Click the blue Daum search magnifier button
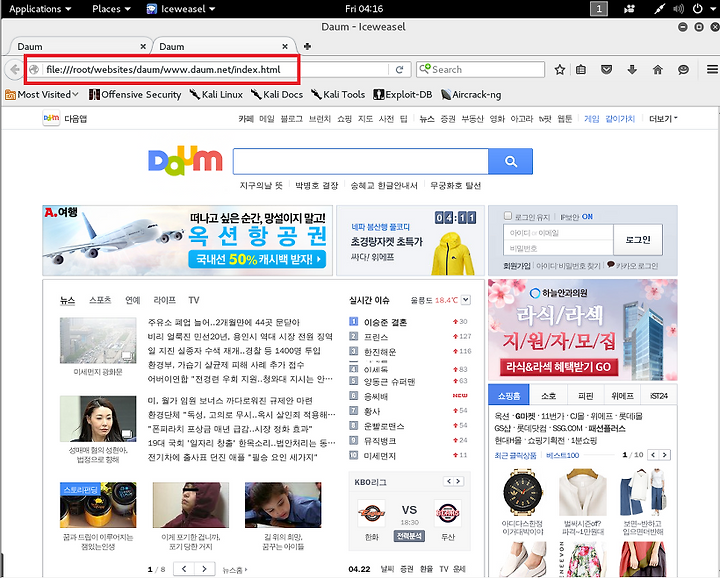 pos(511,161)
